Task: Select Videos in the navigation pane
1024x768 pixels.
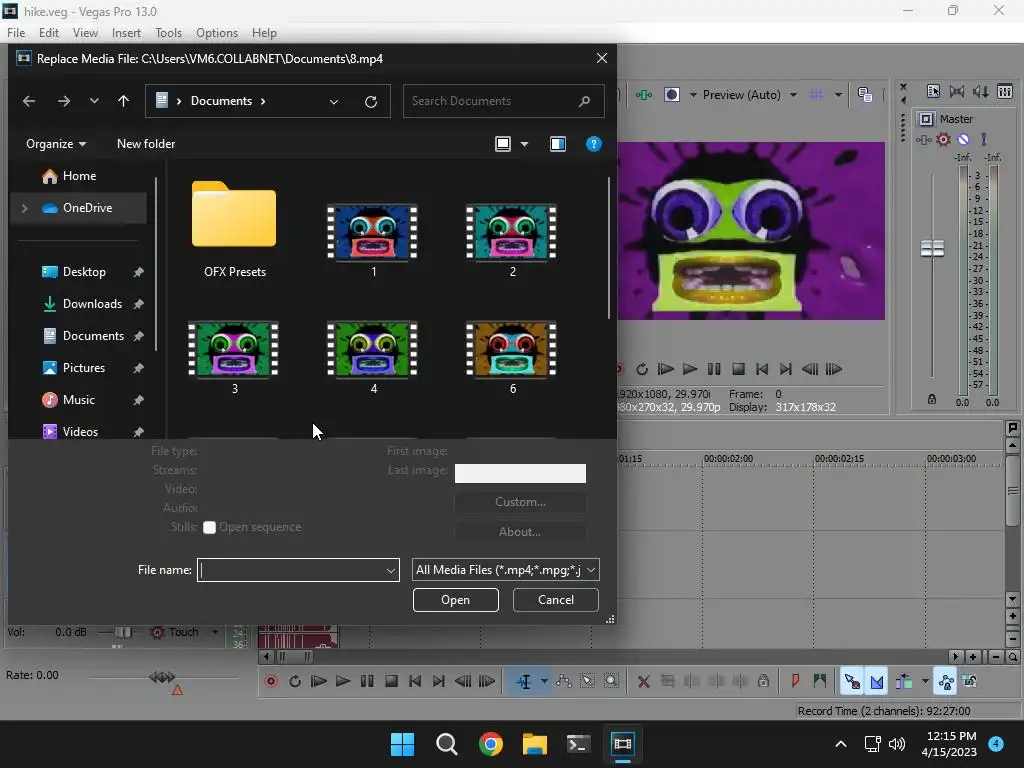Action: point(82,432)
